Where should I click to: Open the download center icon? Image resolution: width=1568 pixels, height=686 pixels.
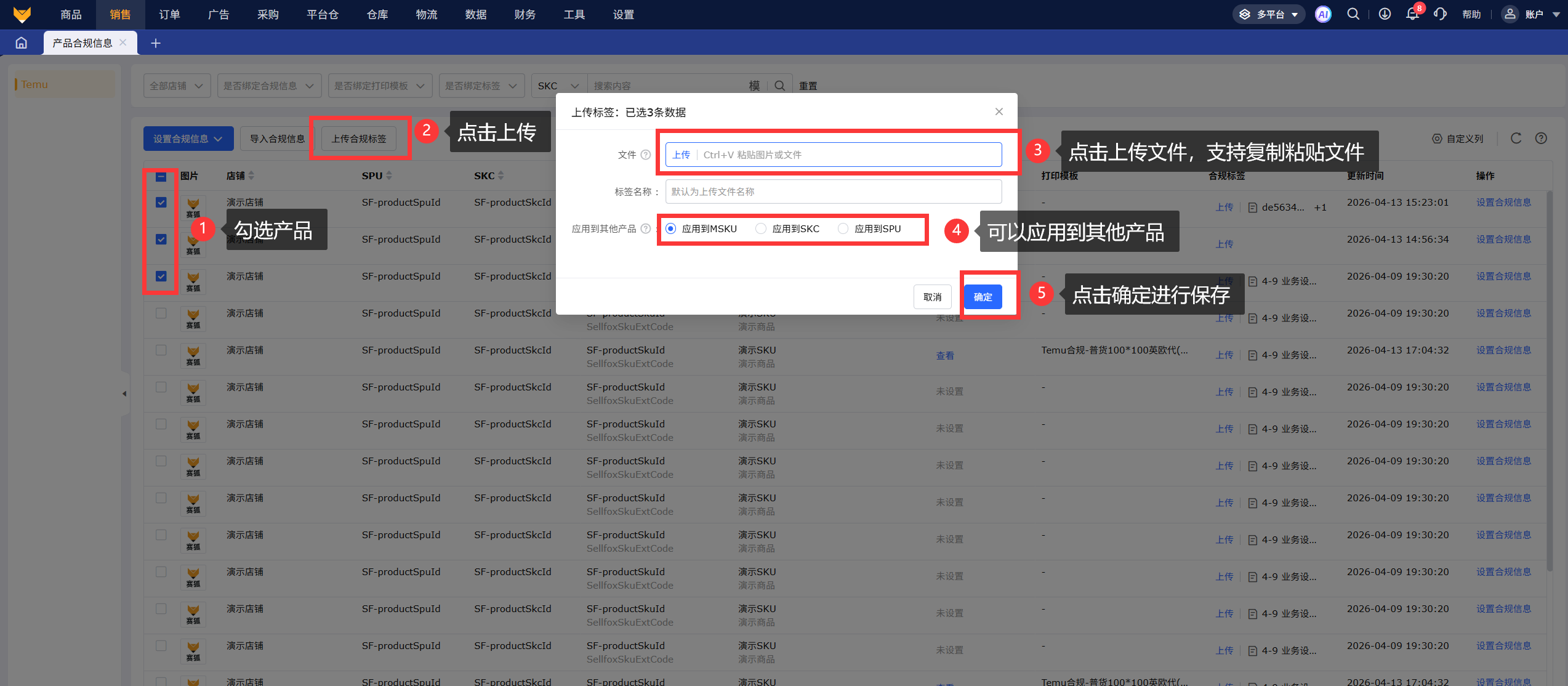pyautogui.click(x=1385, y=14)
